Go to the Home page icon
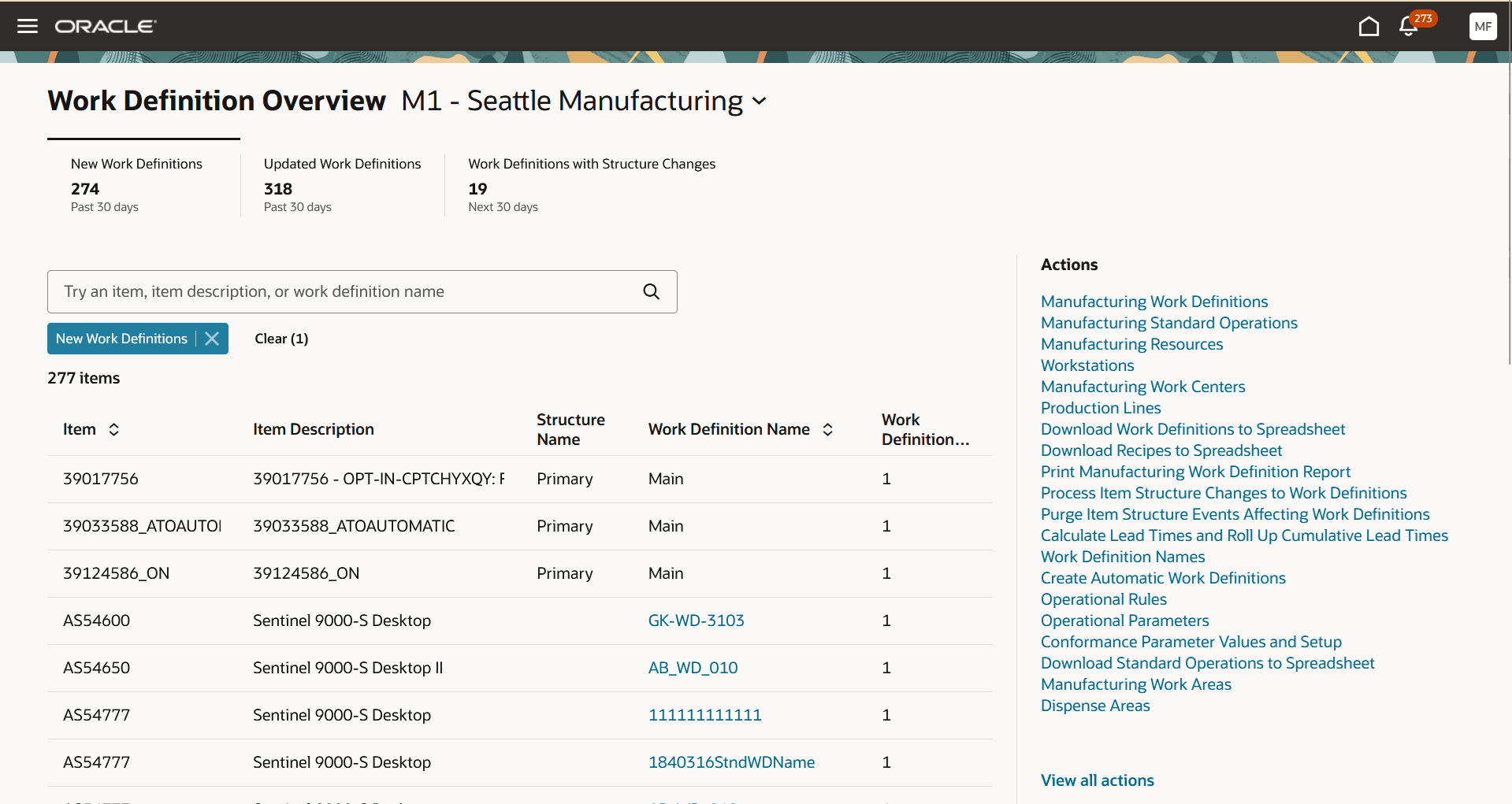The image size is (1512, 804). [x=1369, y=26]
